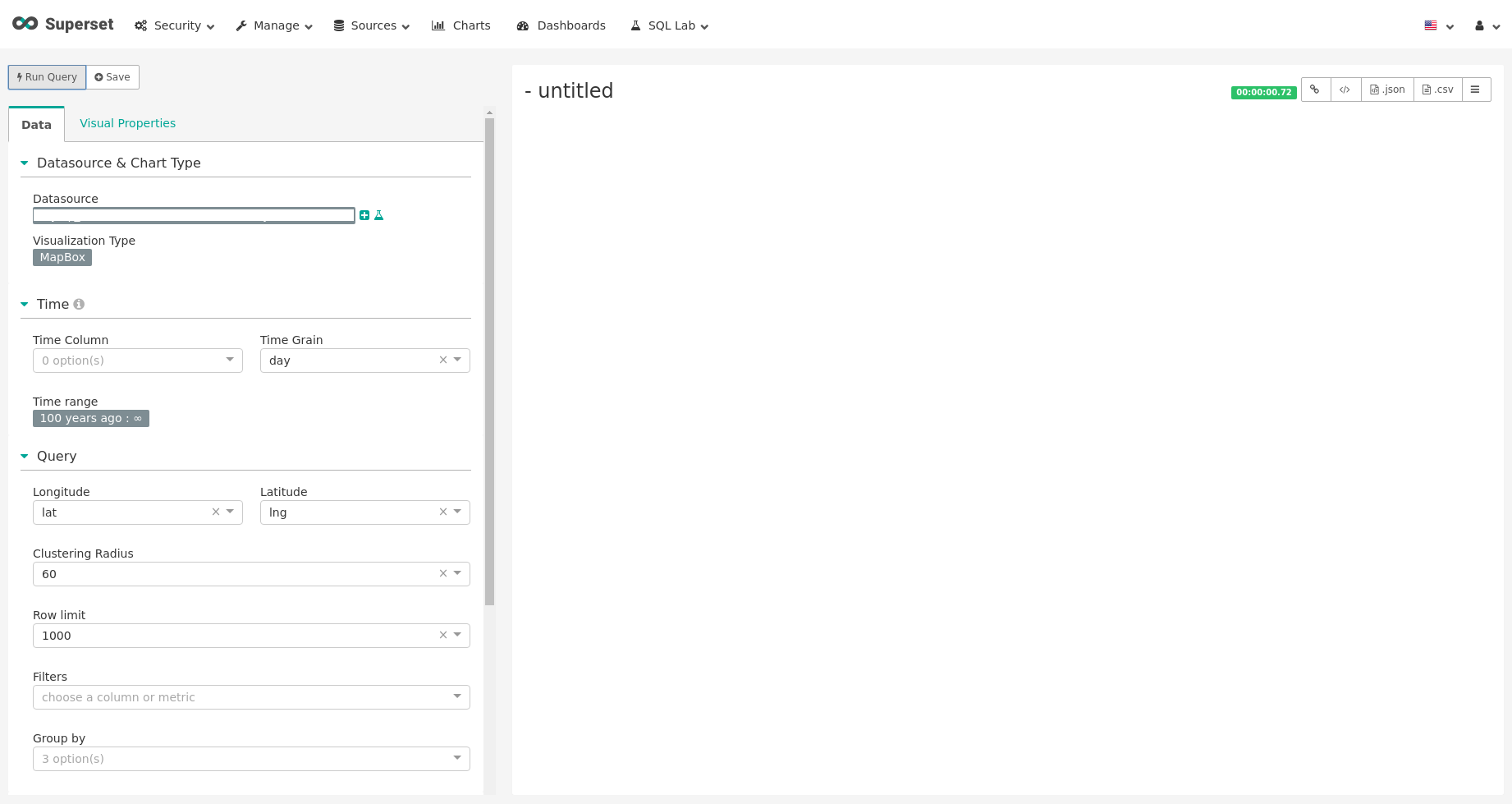Screen dimensions: 1512x804
Task: Remove 'lat' from the Longitude field
Action: [x=215, y=511]
